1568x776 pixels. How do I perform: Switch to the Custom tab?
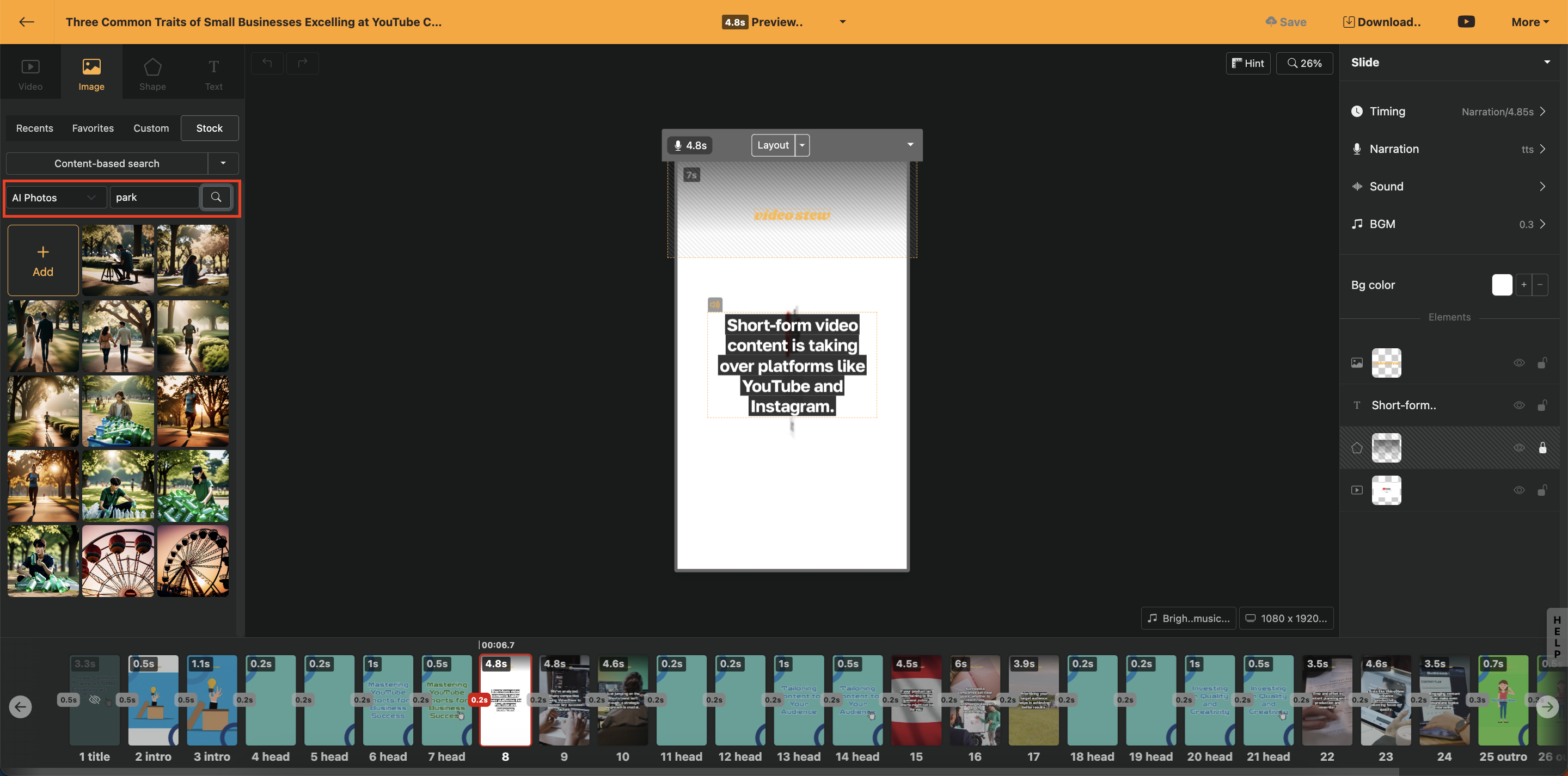click(x=151, y=128)
